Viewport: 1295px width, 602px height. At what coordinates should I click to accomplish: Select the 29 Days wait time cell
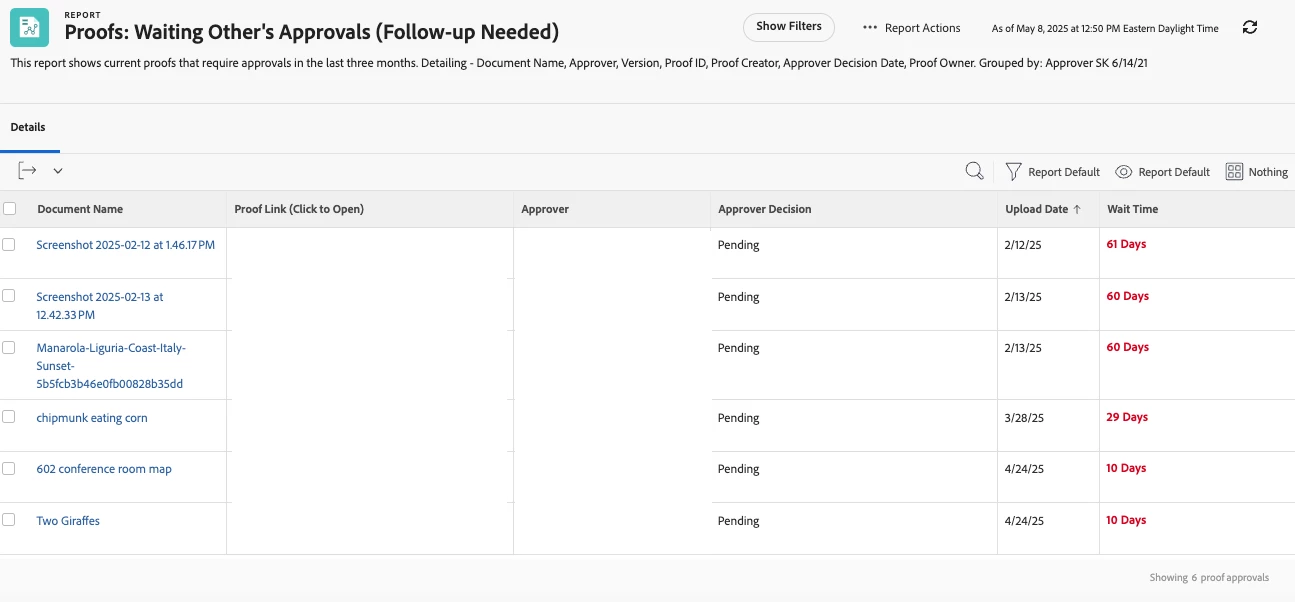[x=1127, y=417]
